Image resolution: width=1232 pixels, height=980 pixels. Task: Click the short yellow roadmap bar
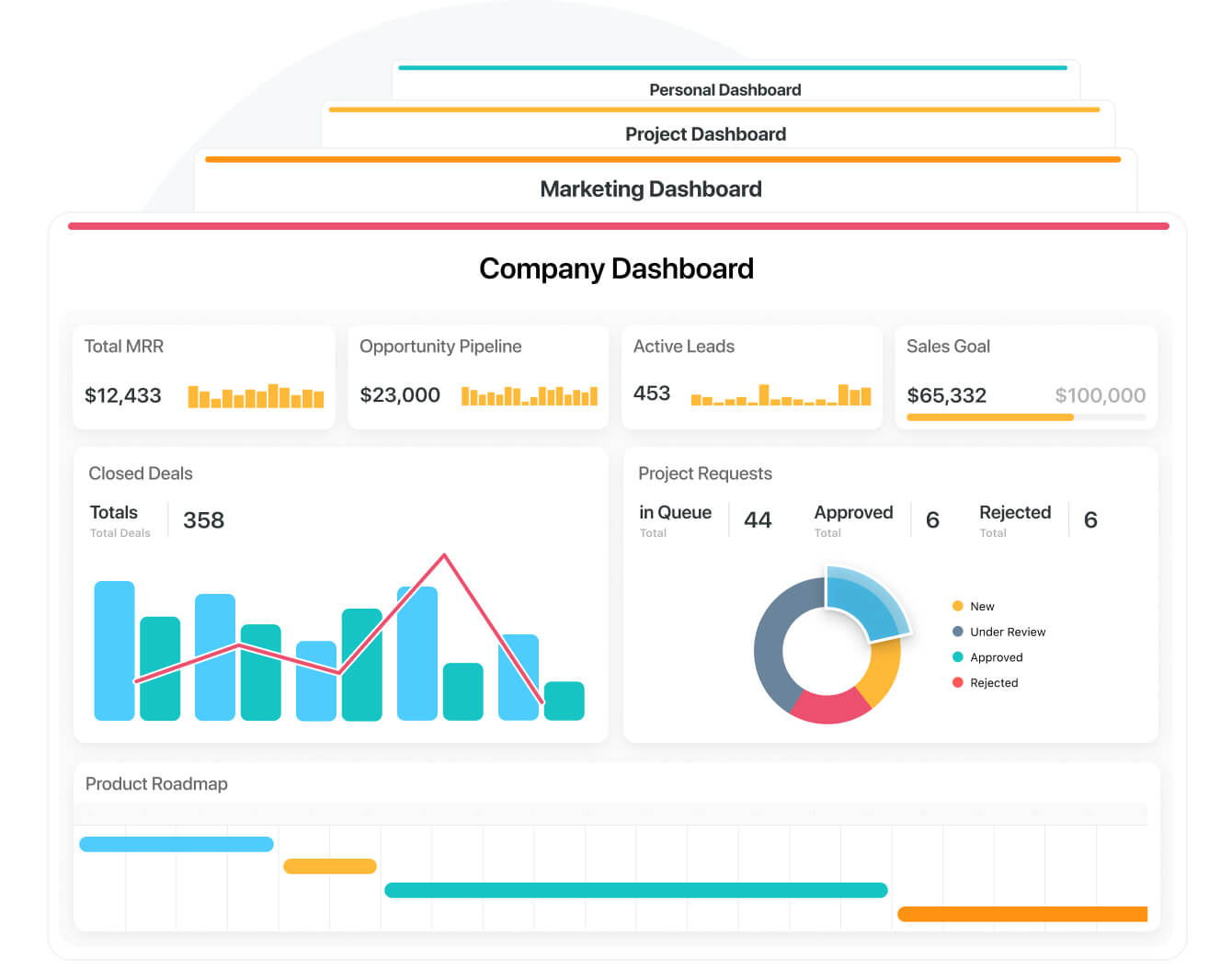pos(330,866)
